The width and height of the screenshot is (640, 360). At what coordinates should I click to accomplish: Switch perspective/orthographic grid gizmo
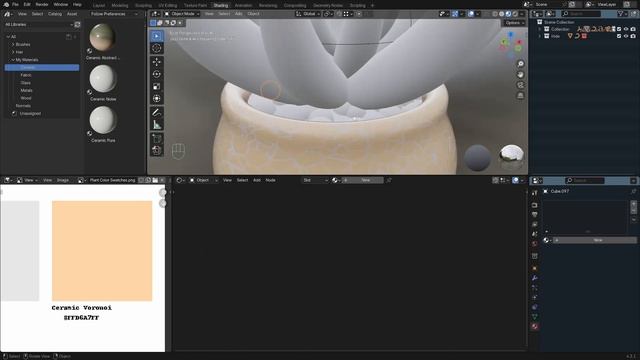520,96
